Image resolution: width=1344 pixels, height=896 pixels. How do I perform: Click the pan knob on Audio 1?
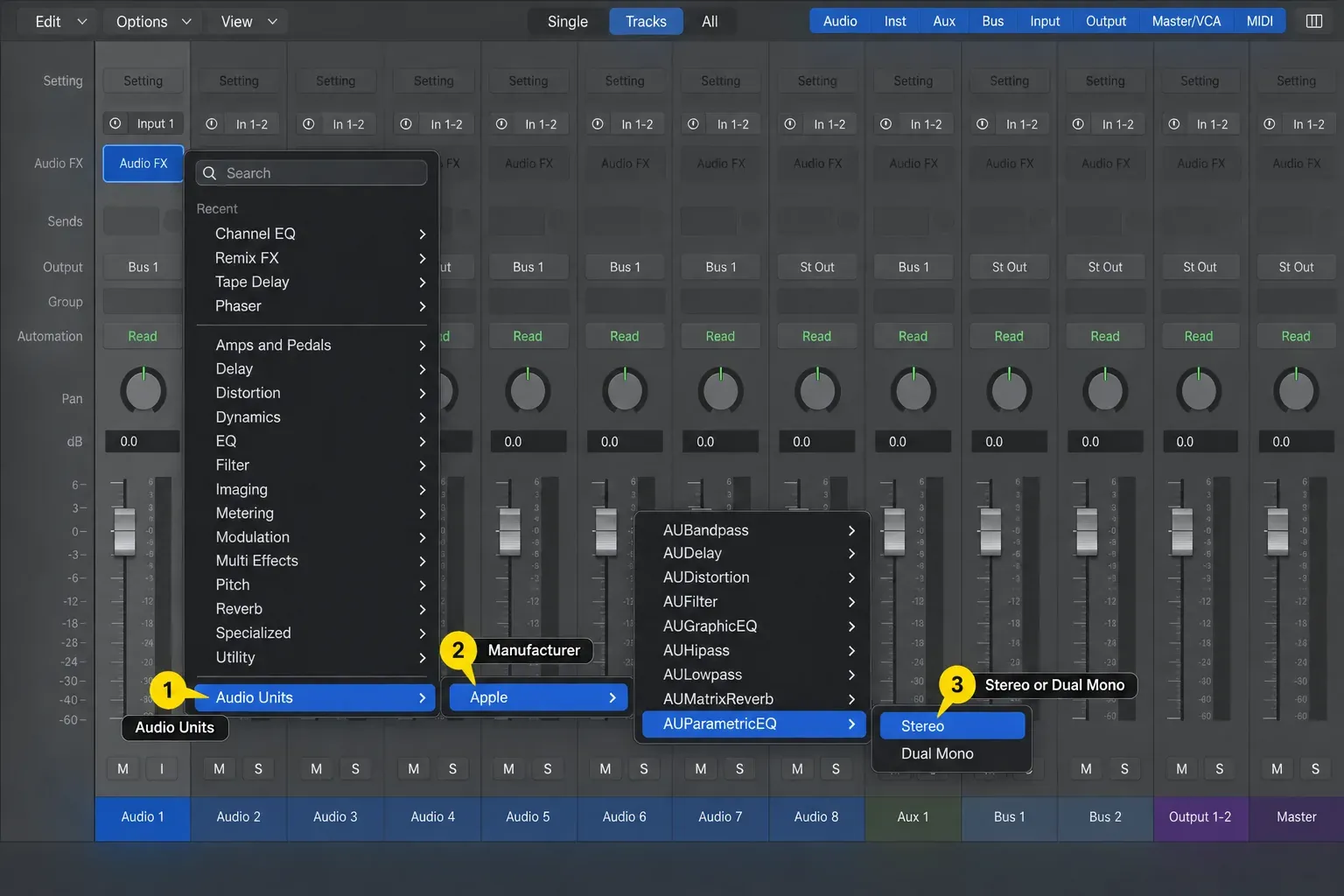click(143, 390)
